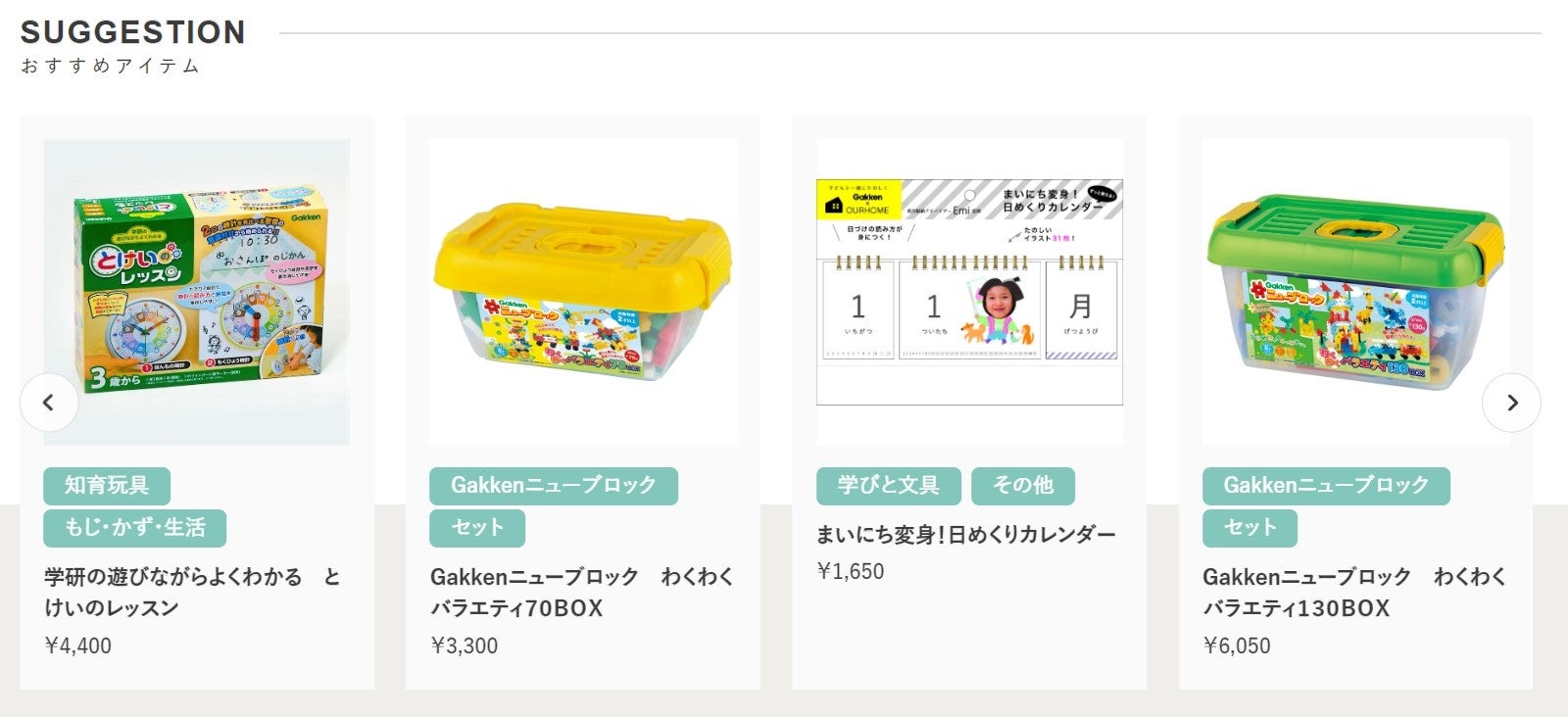Open the green 130BOX block image
This screenshot has height=717, width=1568.
click(x=1355, y=292)
